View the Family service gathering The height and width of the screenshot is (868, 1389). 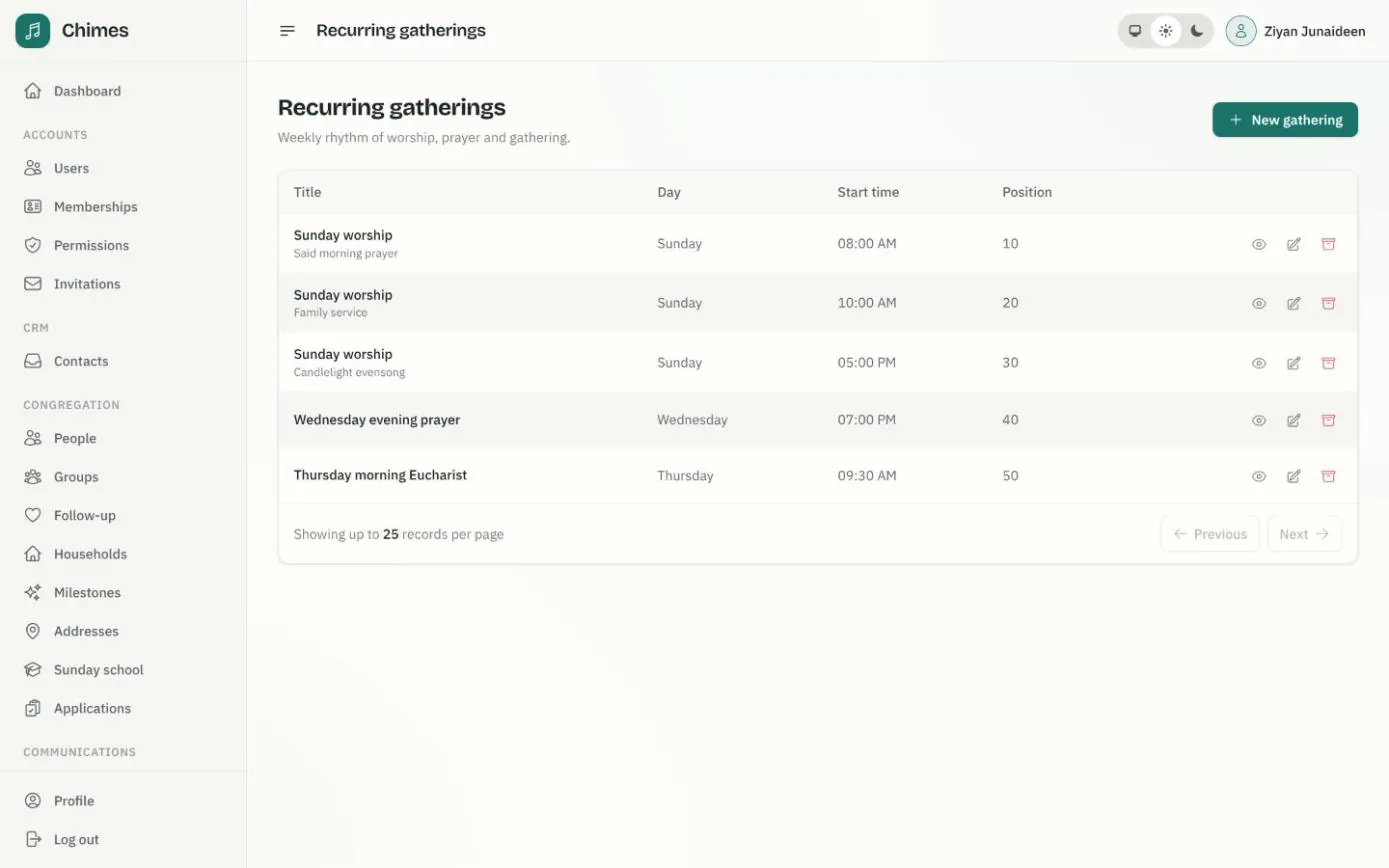(x=1259, y=303)
